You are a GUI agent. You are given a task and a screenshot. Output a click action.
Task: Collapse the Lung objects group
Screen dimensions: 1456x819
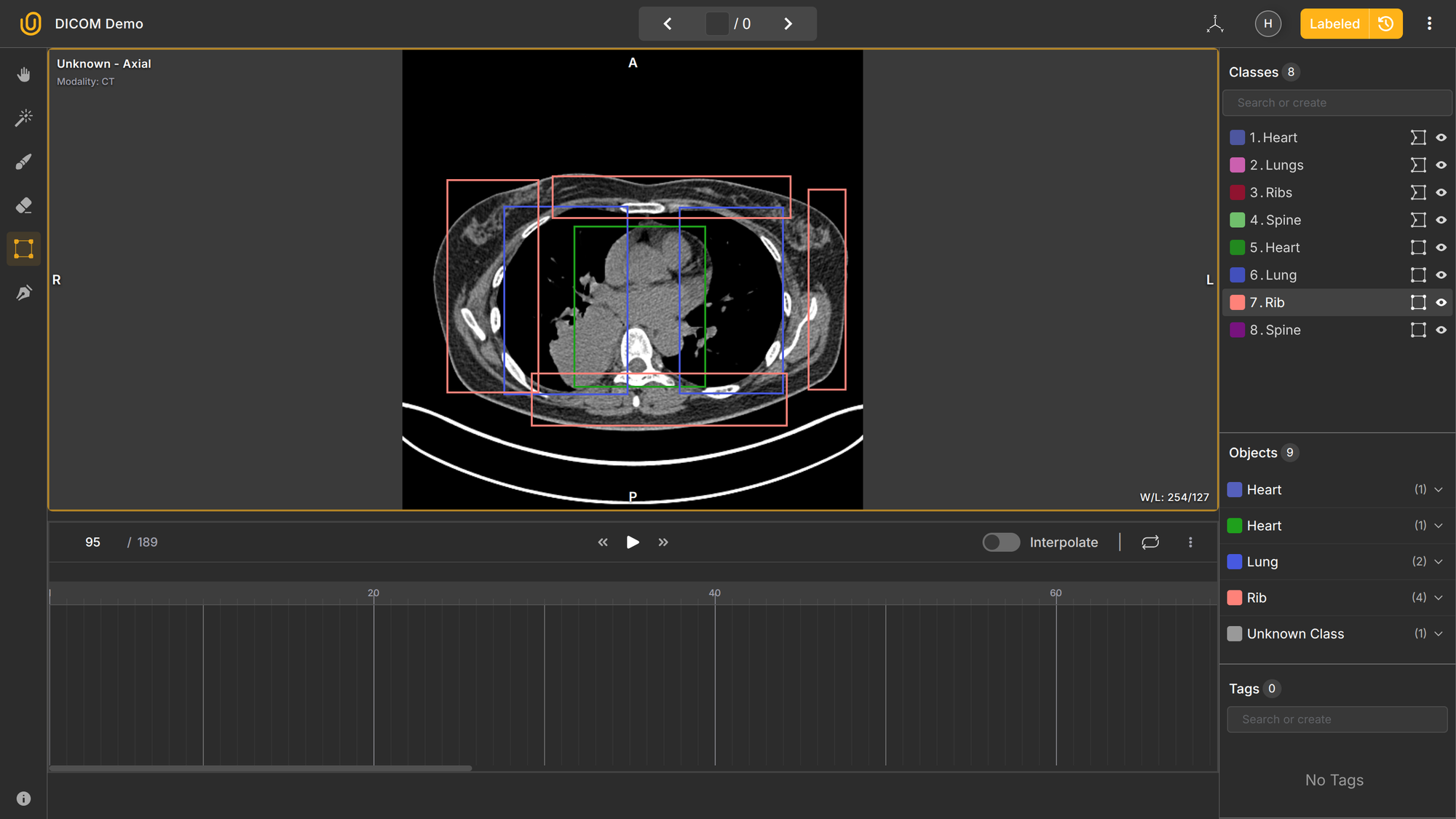[1438, 561]
